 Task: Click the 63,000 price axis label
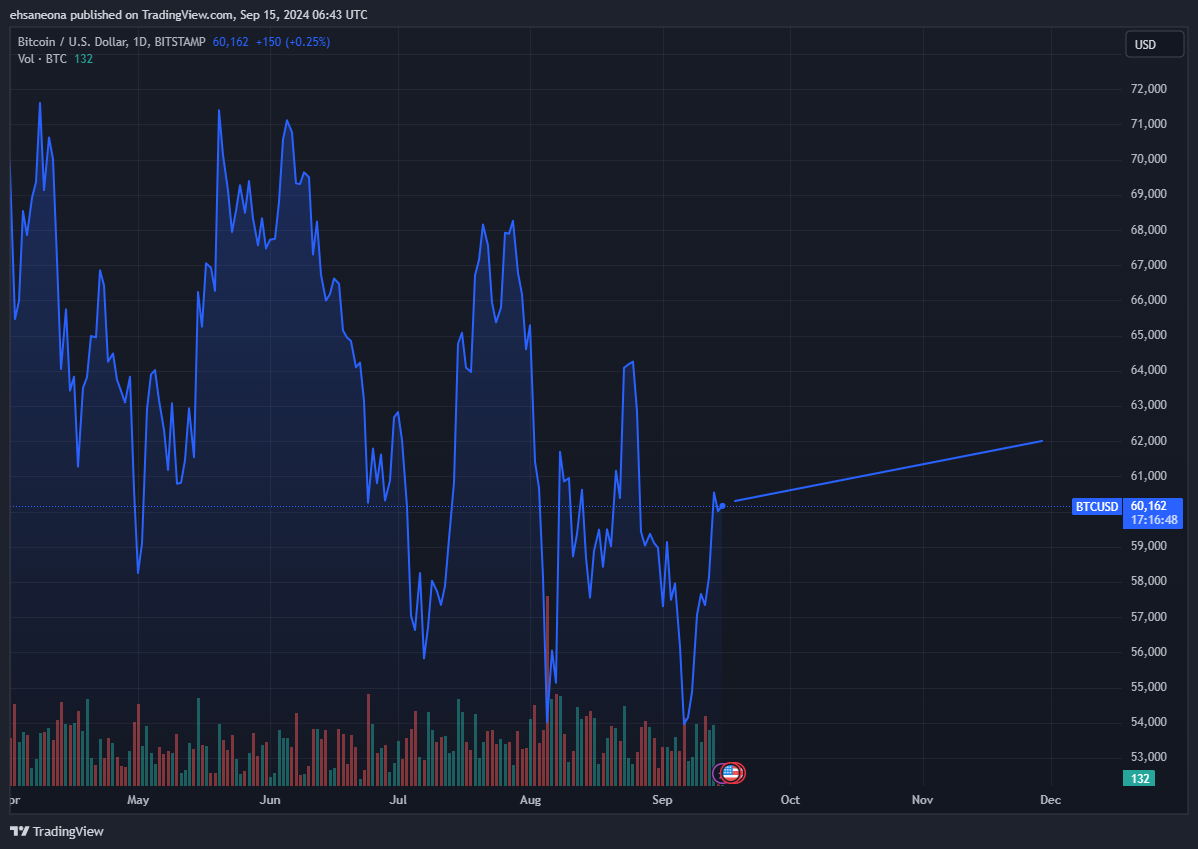point(1148,405)
